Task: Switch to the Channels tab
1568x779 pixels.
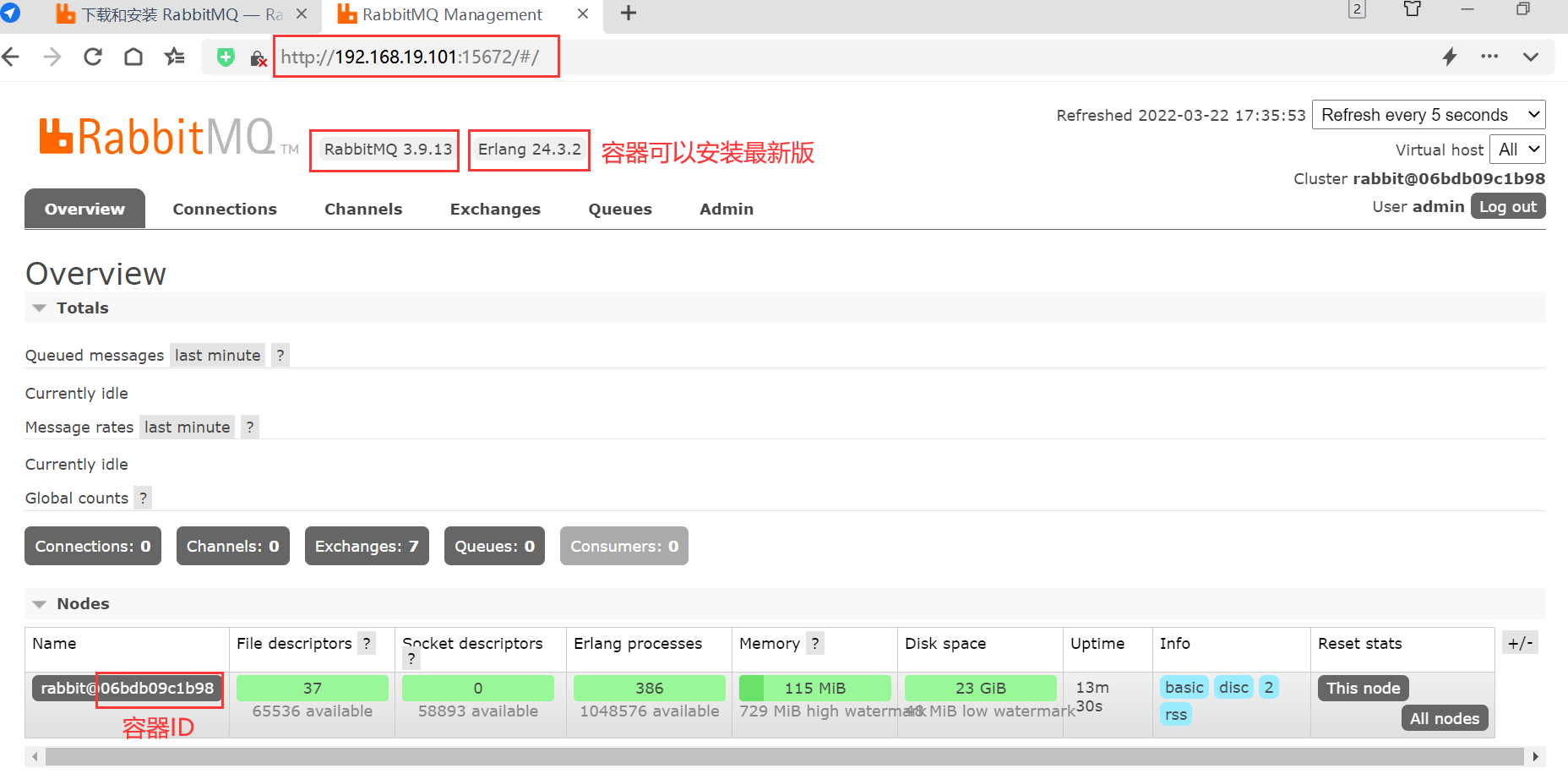Action: click(x=363, y=209)
